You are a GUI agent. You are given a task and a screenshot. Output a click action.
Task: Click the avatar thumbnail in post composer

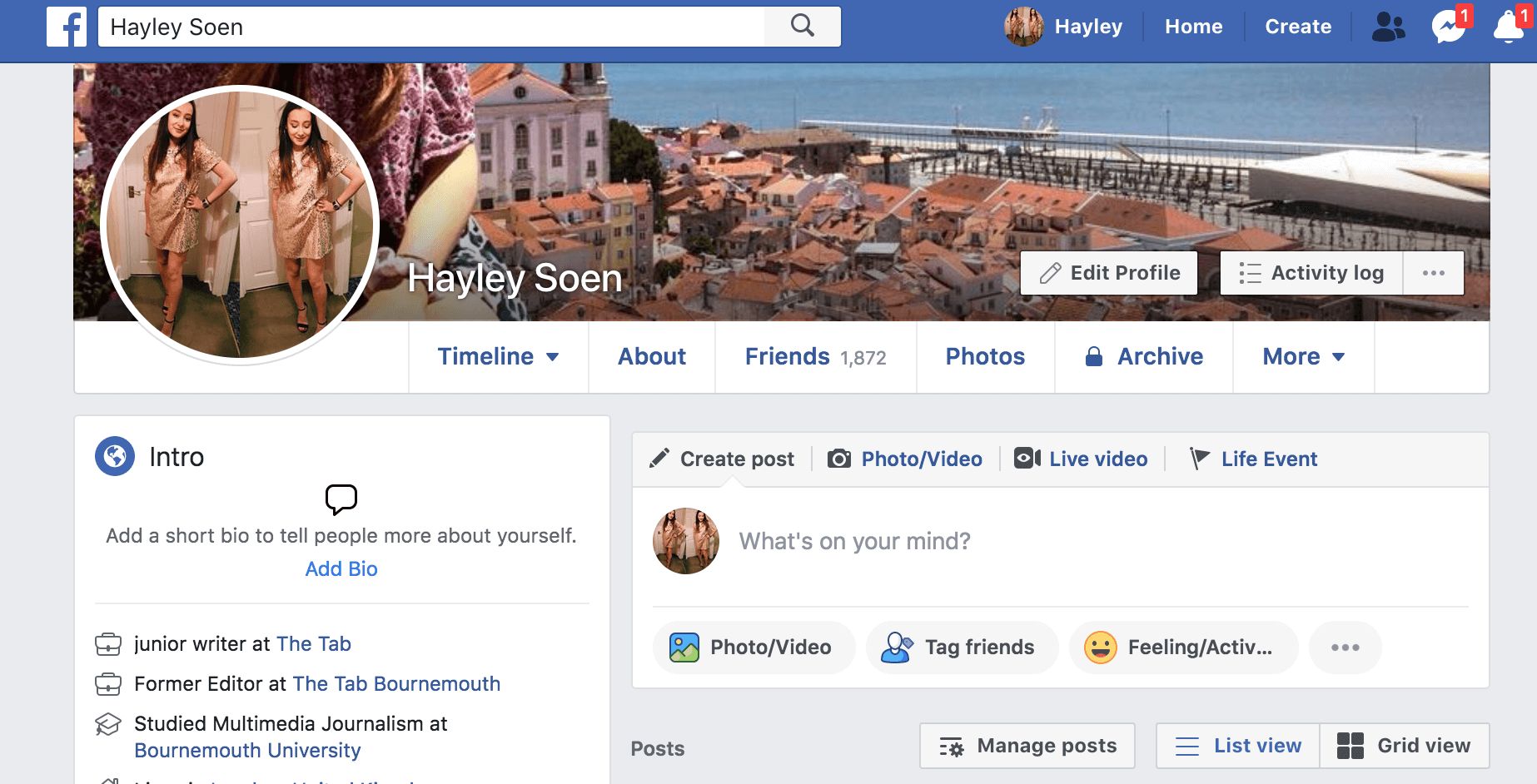tap(686, 541)
